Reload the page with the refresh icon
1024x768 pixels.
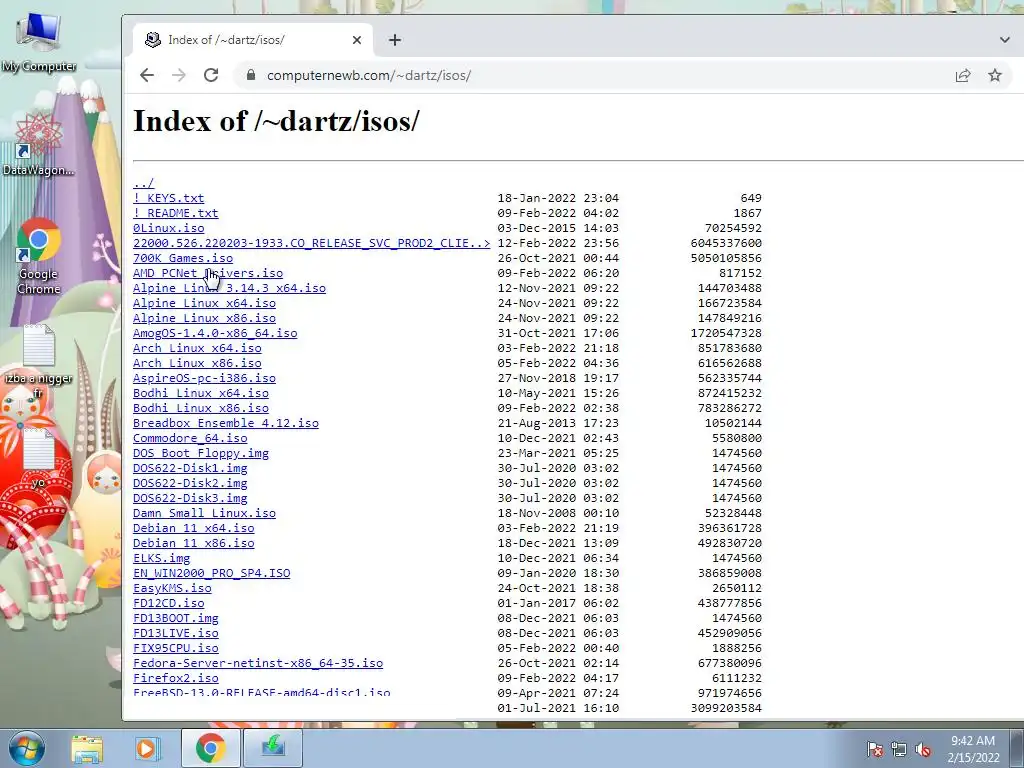click(211, 75)
